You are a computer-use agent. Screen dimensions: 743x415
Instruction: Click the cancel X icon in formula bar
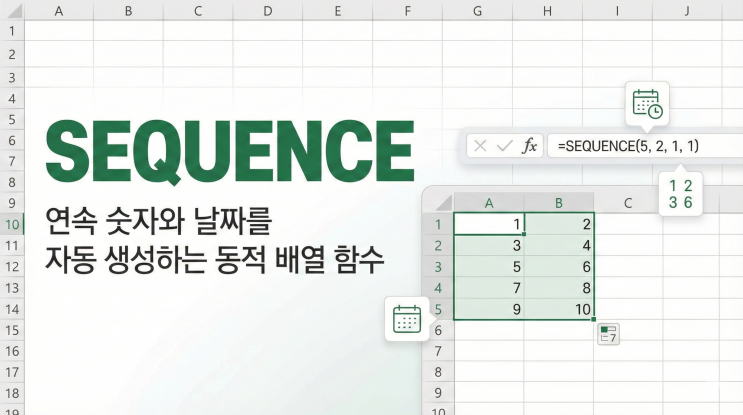pos(480,146)
